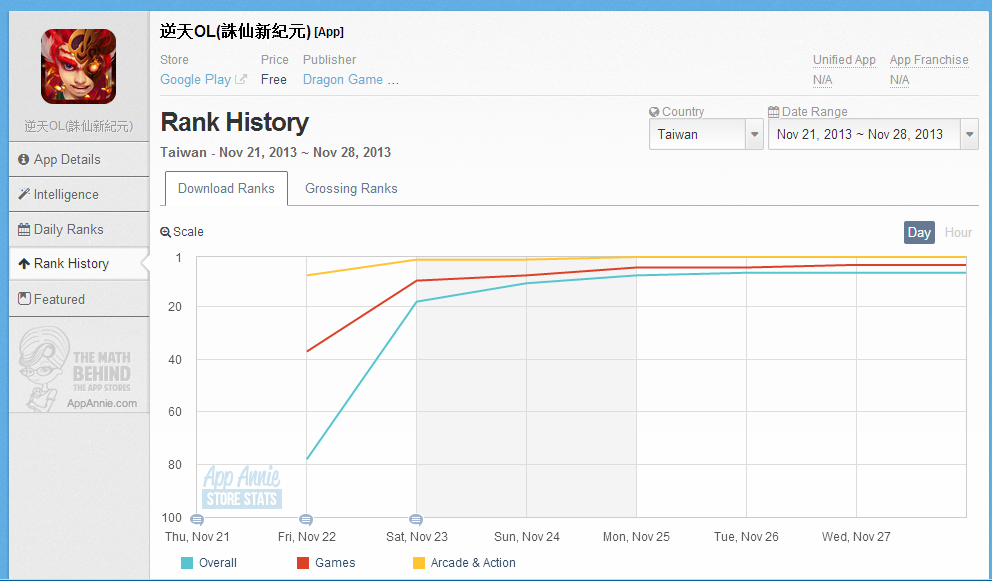The image size is (992, 581).
Task: Toggle the Games series in legend
Action: [326, 563]
